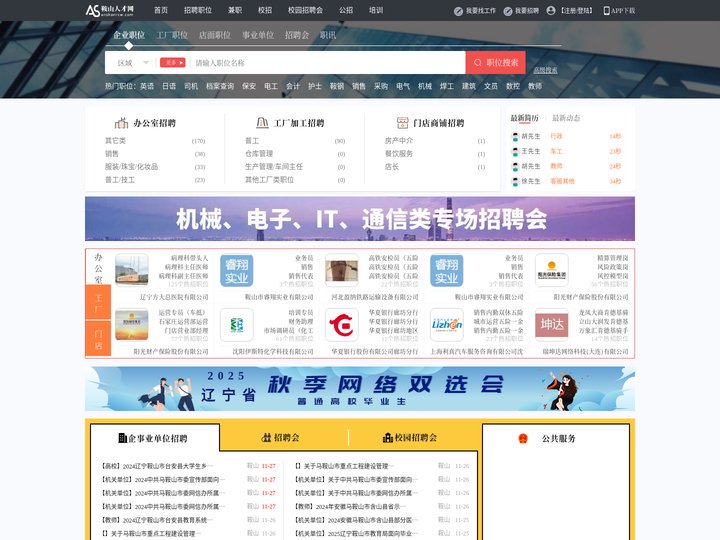Image resolution: width=720 pixels, height=540 pixels.
Task: Click hot position keyword 档案查询
Action: pyautogui.click(x=220, y=86)
